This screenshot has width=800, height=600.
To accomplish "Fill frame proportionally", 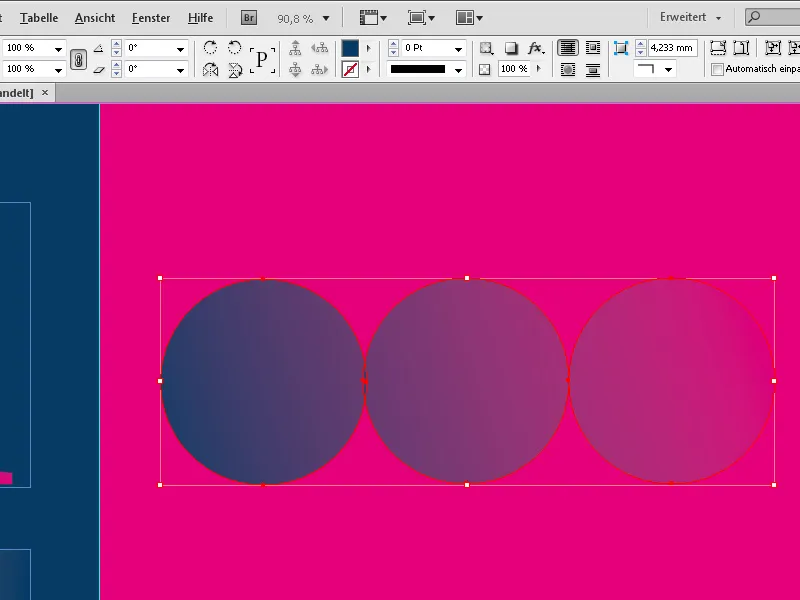I will click(718, 48).
